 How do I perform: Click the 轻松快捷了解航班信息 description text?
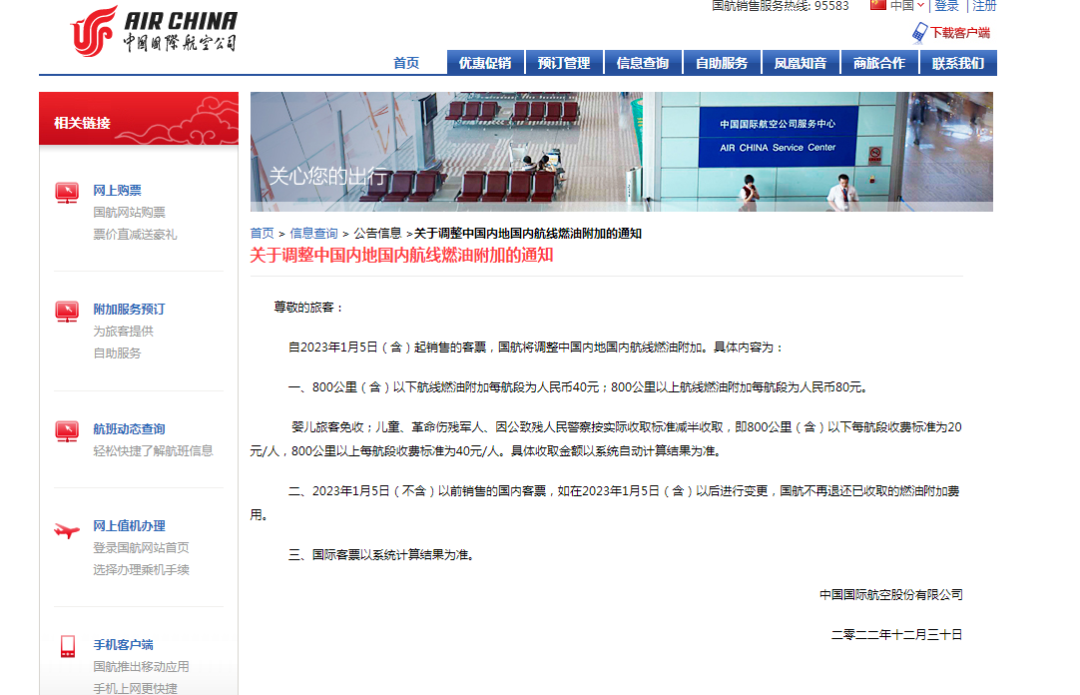coord(153,451)
